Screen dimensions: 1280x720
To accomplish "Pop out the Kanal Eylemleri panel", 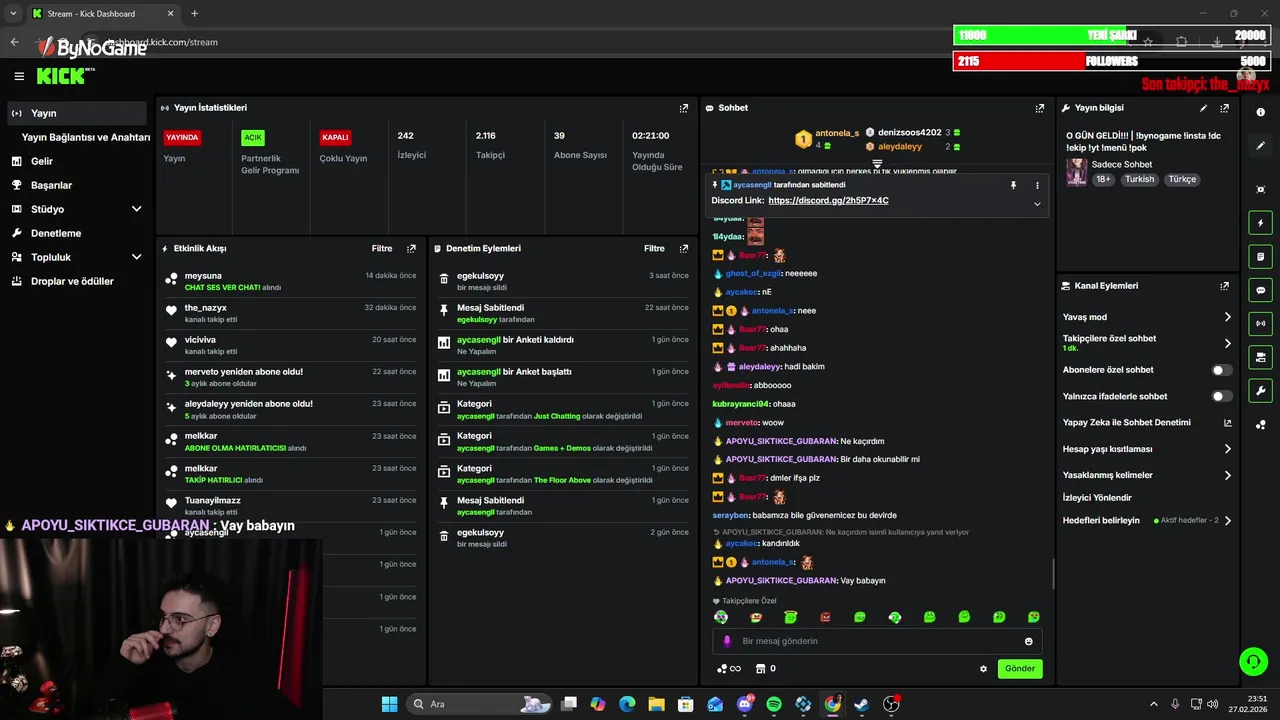I will pos(1224,286).
